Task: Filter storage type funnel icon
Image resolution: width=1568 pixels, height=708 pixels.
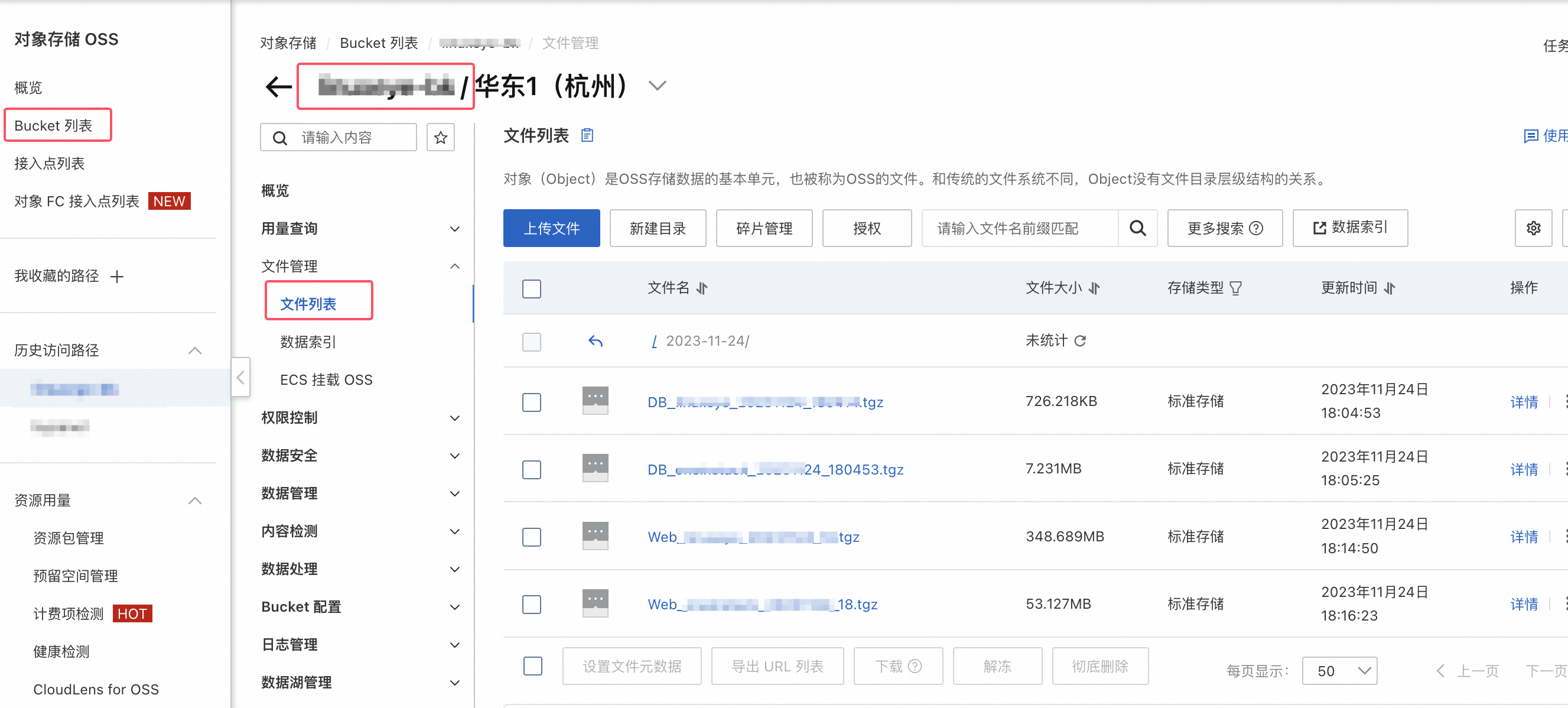Action: pyautogui.click(x=1235, y=288)
